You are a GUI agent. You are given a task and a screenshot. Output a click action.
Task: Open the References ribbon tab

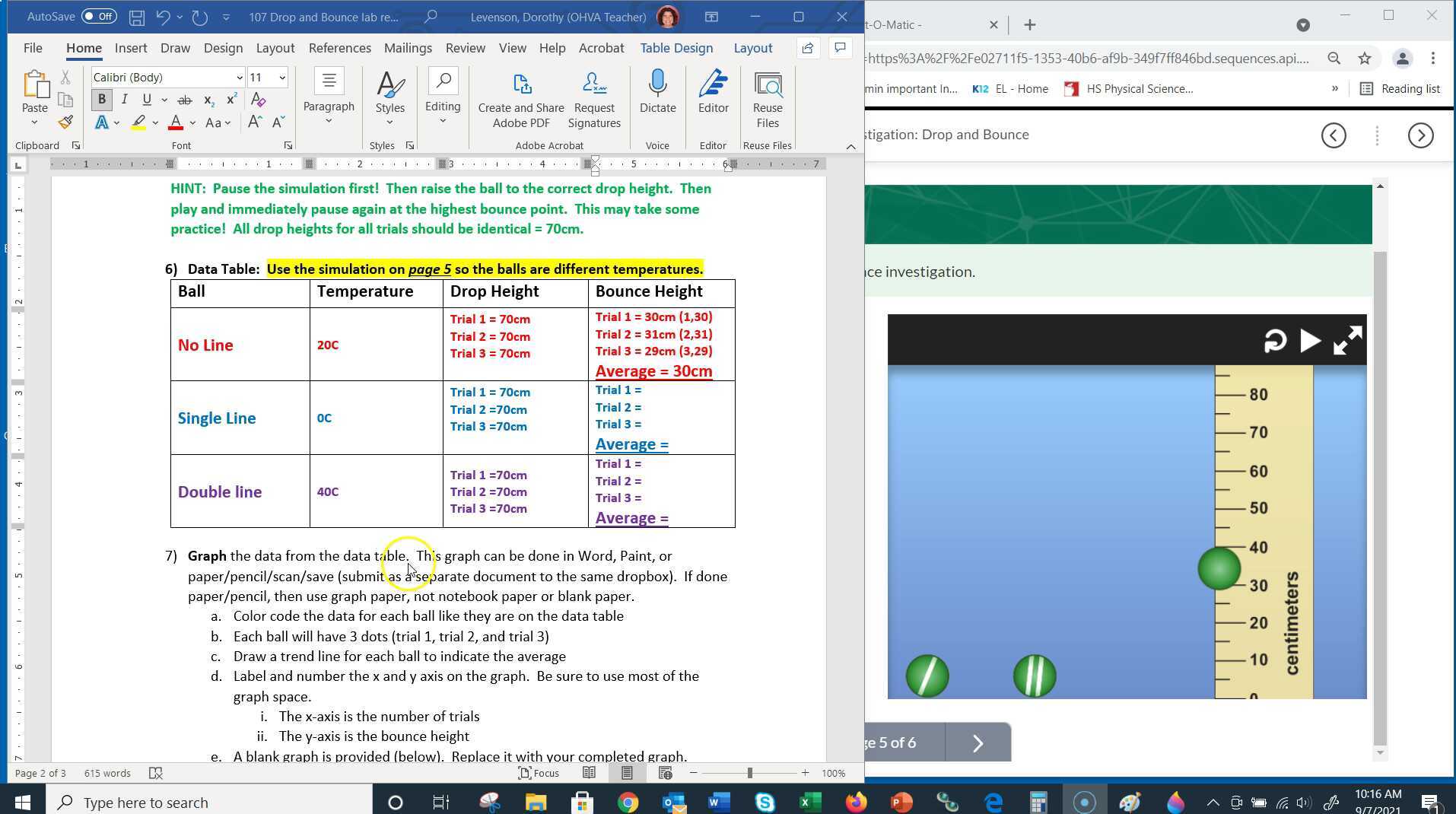[x=339, y=48]
